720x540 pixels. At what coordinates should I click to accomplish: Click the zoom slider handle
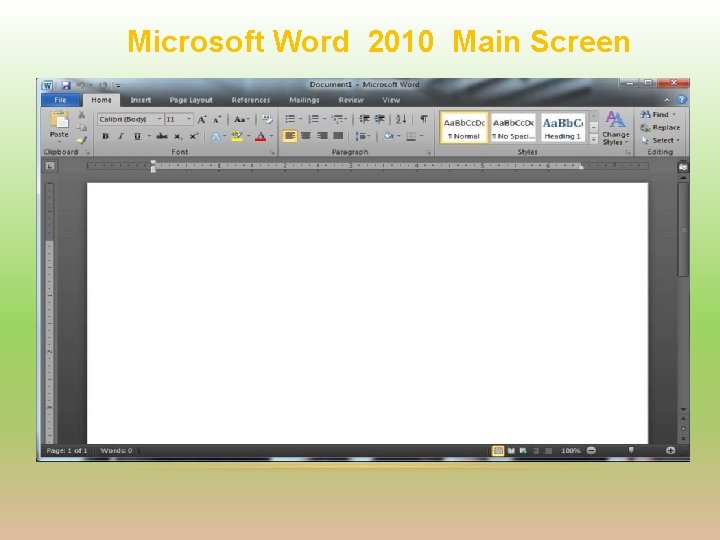click(631, 450)
